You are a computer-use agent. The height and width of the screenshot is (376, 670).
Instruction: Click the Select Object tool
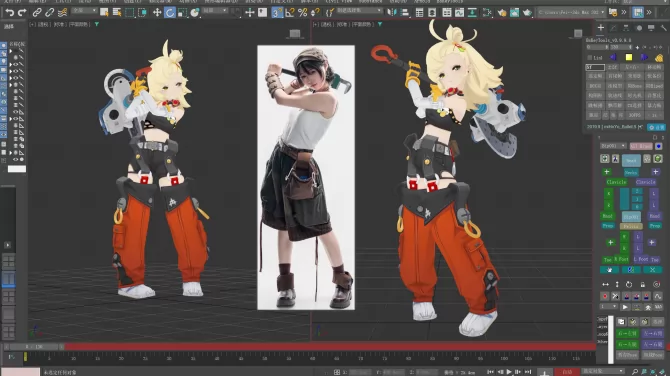coord(104,13)
